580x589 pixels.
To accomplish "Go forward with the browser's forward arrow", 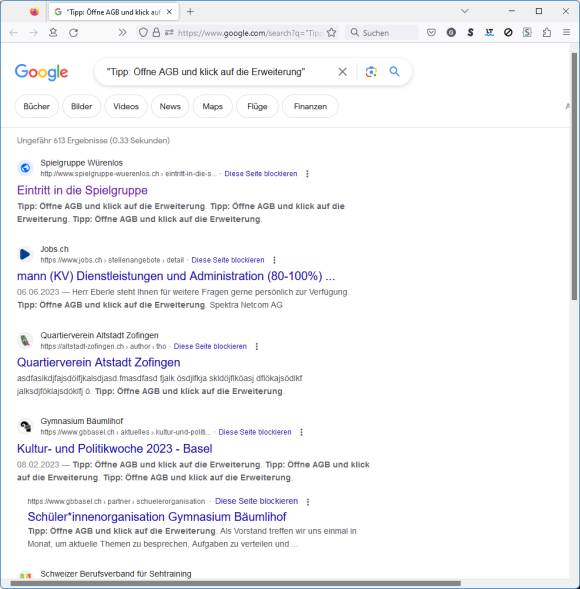I will pos(33,33).
